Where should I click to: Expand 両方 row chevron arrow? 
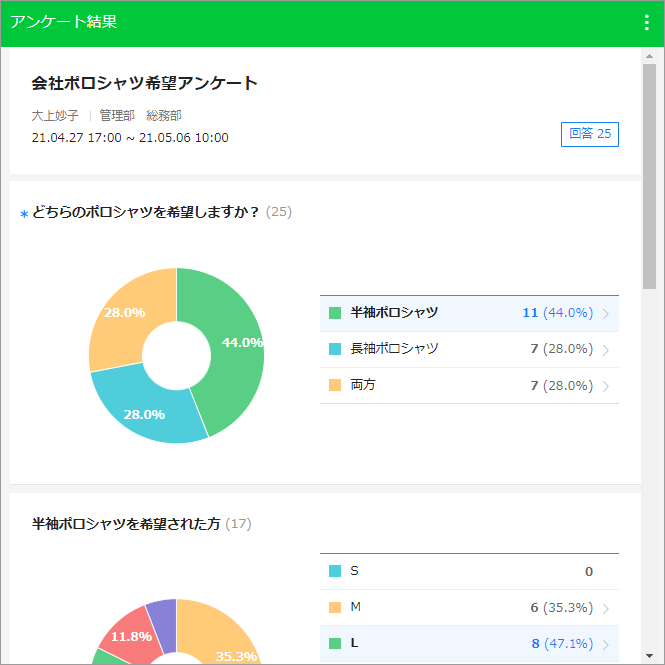pyautogui.click(x=606, y=386)
